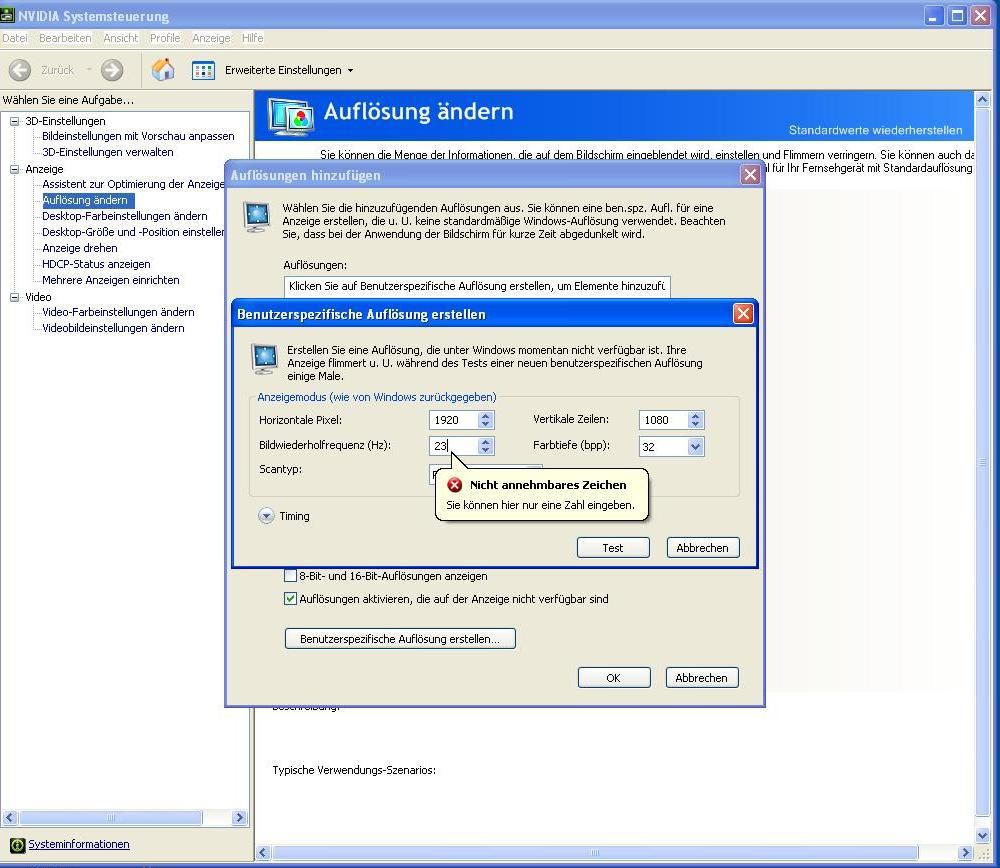The width and height of the screenshot is (1000, 868).
Task: Click the task tree scroll right arrow
Action: (x=240, y=818)
